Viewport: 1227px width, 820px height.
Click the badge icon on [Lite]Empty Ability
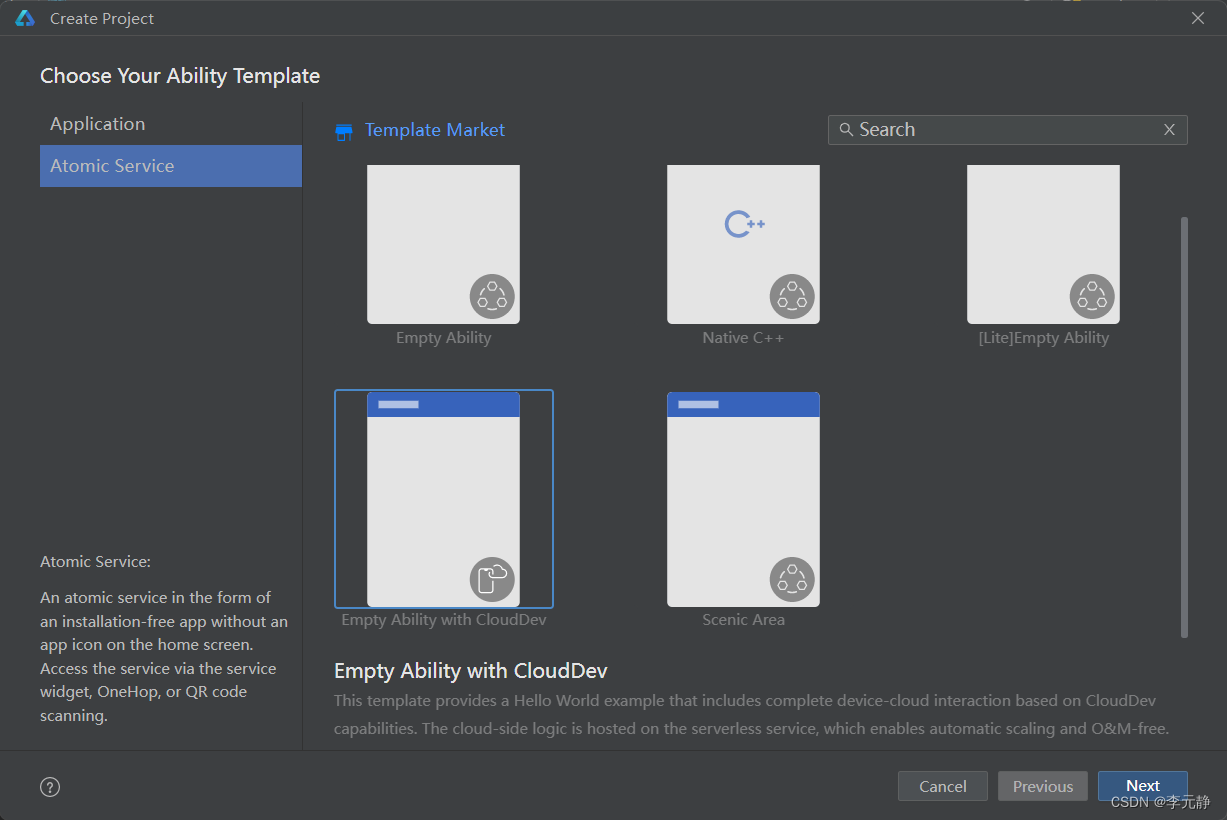point(1092,296)
